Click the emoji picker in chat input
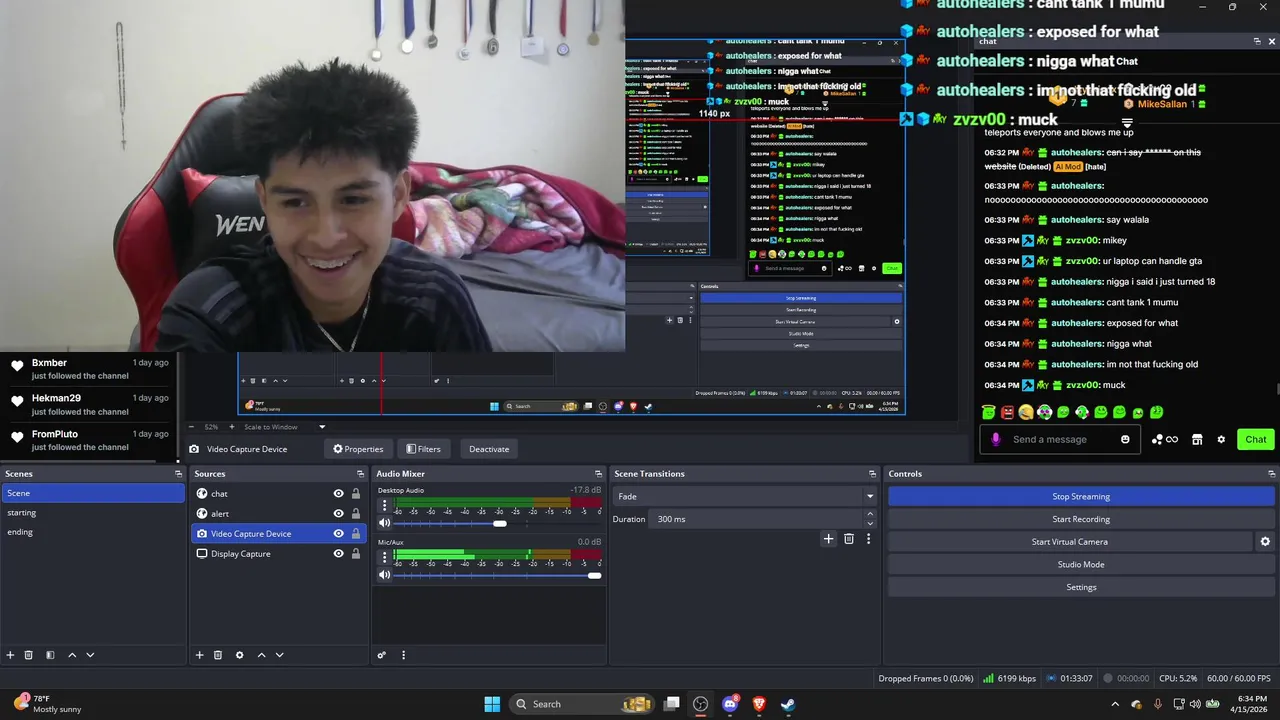Viewport: 1280px width, 720px height. (x=1125, y=439)
